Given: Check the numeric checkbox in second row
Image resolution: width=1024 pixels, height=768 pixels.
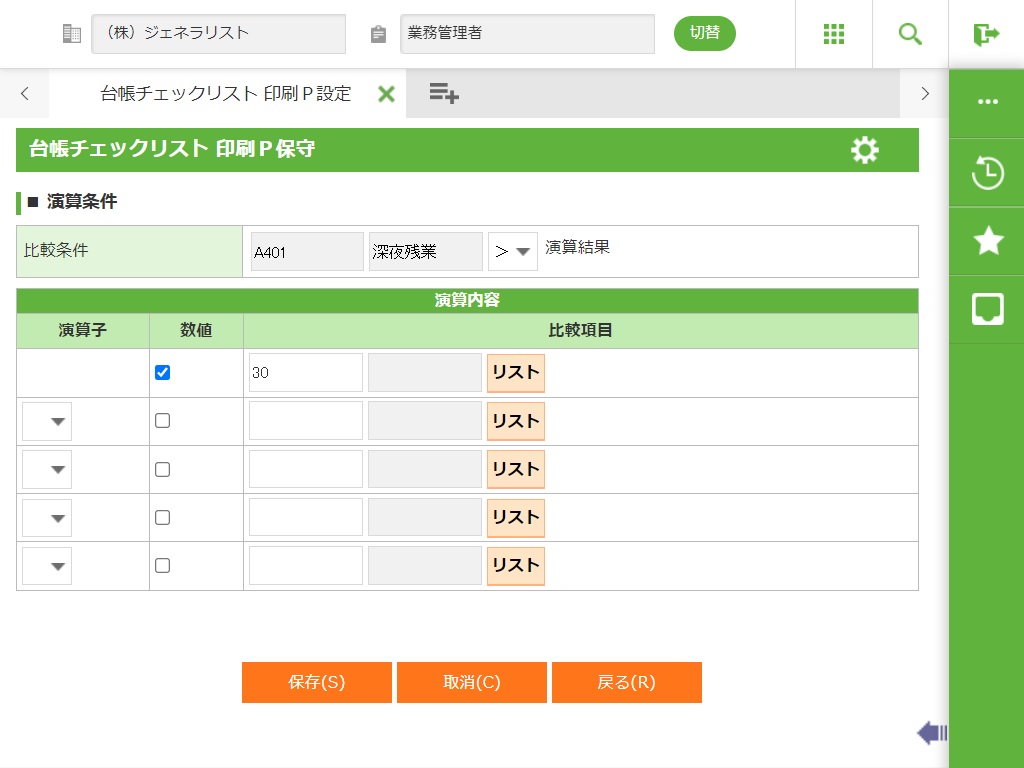Looking at the screenshot, I should (x=163, y=421).
